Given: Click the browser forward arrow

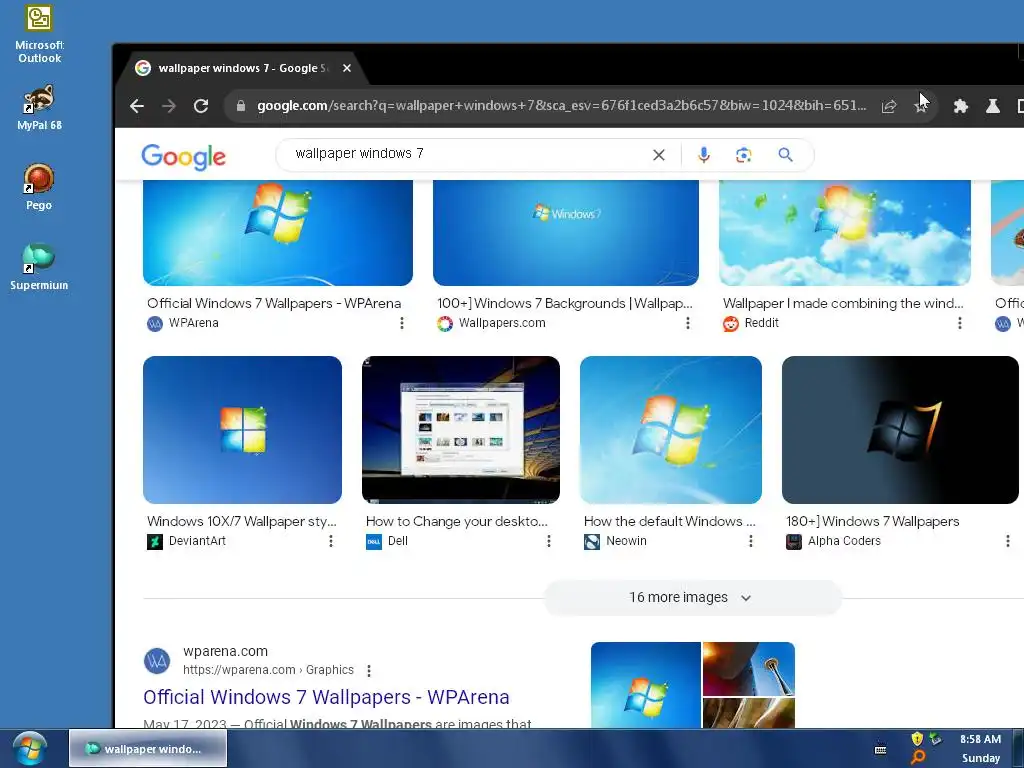Looking at the screenshot, I should 168,106.
